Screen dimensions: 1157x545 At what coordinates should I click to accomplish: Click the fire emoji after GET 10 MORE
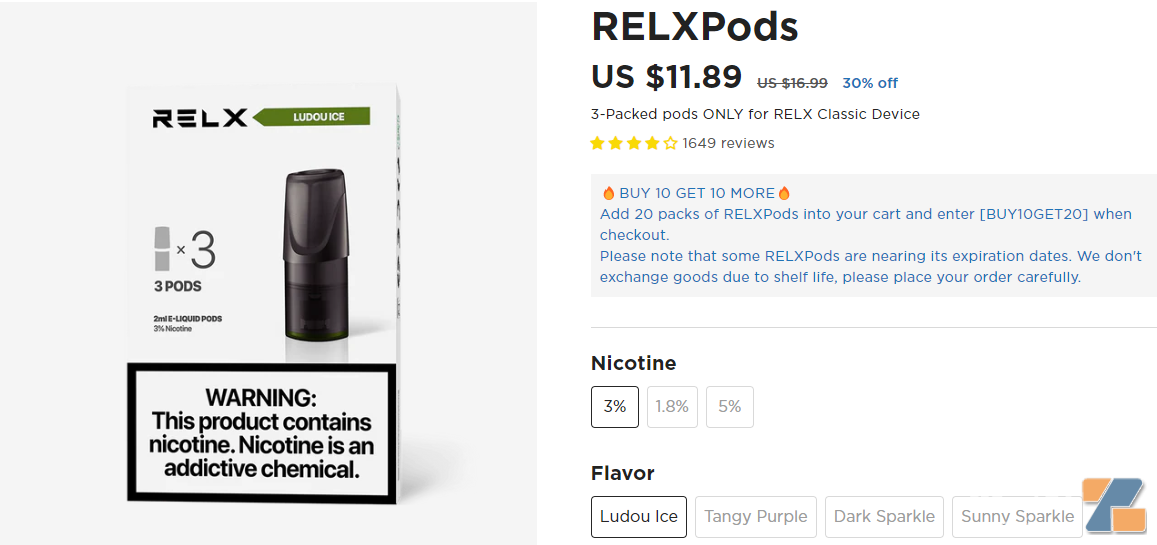785,193
